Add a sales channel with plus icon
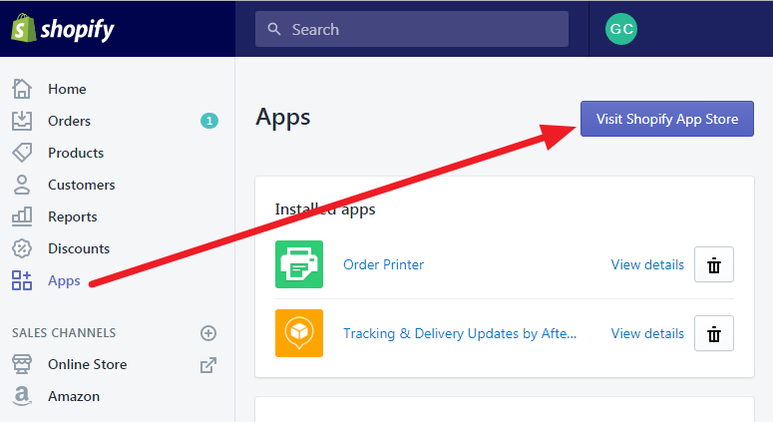 tap(208, 333)
